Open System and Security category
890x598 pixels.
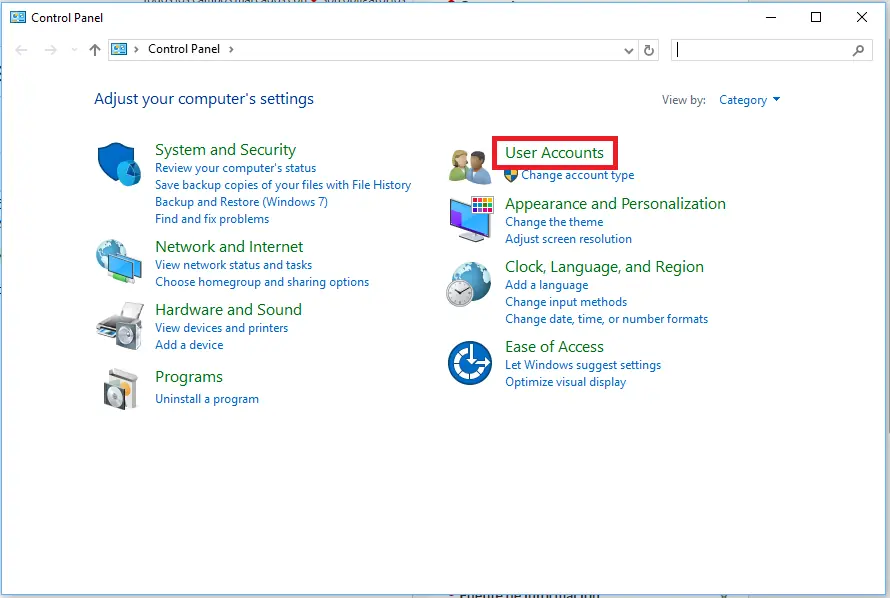pyautogui.click(x=225, y=150)
